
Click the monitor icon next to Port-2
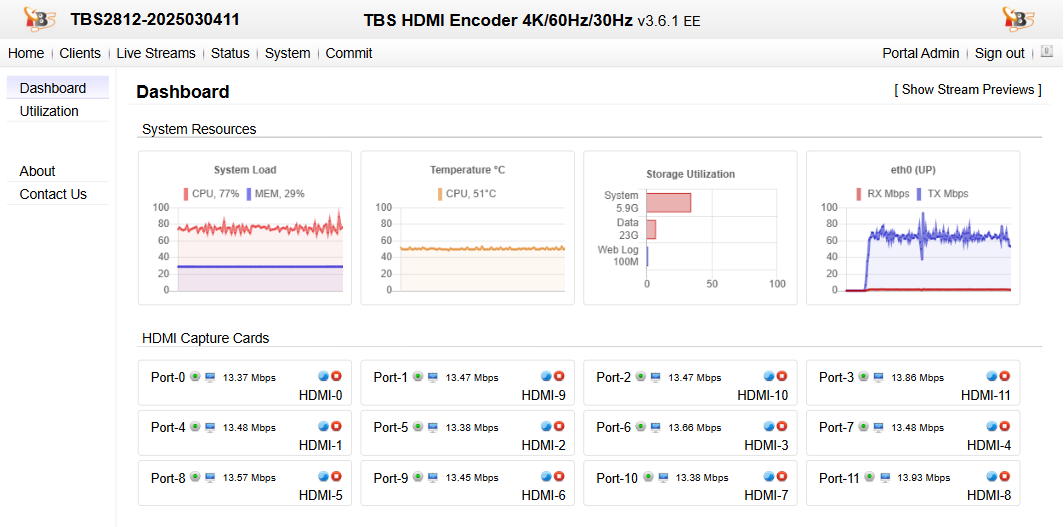coord(655,378)
